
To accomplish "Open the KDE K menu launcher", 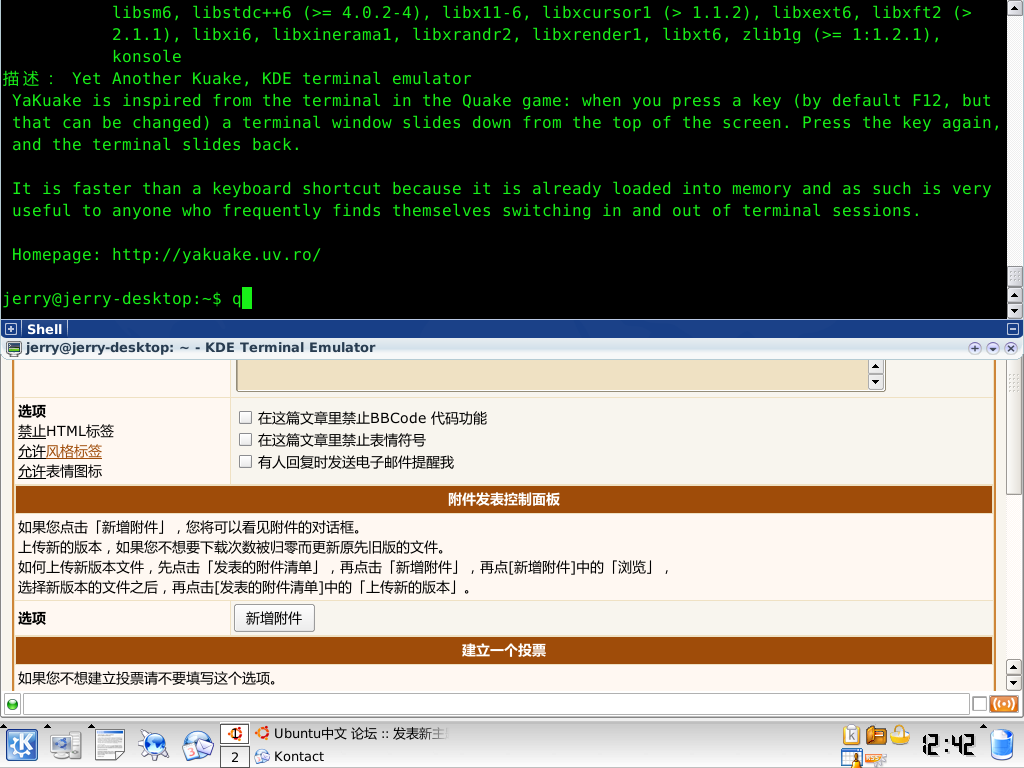I will coord(22,745).
